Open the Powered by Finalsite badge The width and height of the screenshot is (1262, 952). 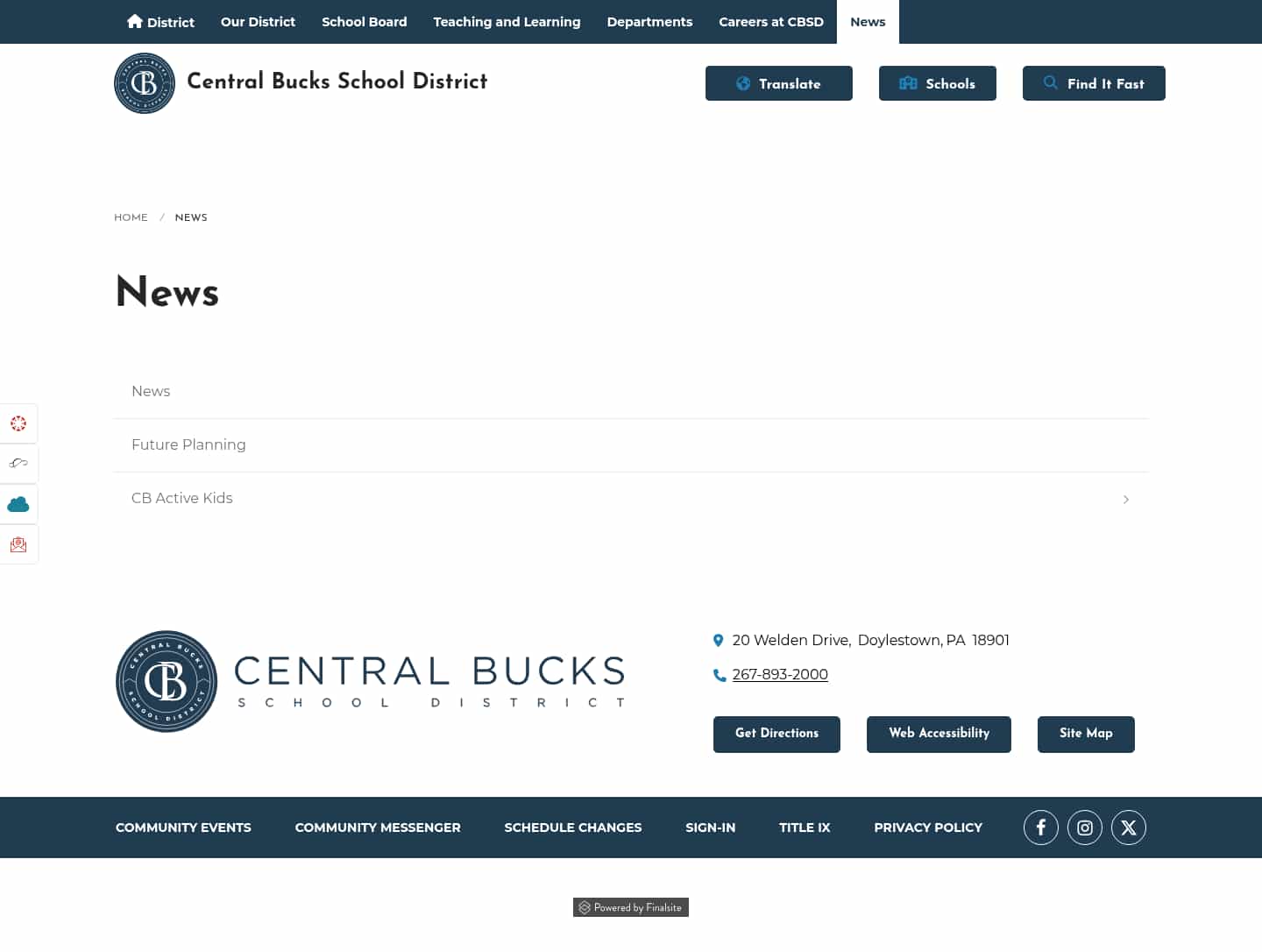coord(630,907)
